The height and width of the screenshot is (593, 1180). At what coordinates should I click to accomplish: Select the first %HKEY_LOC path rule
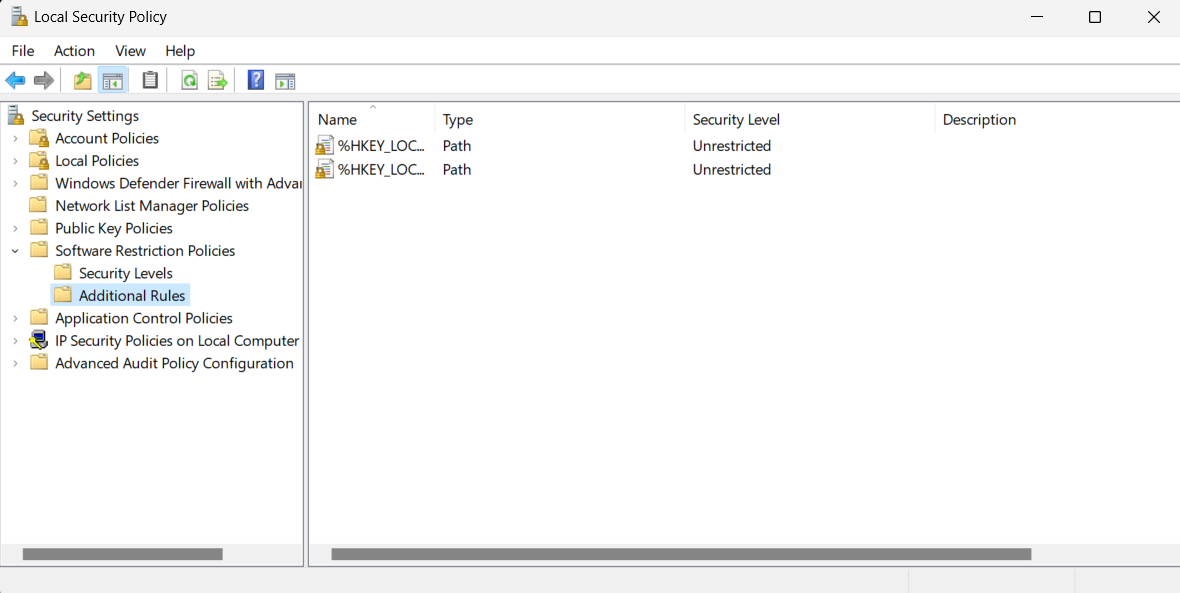380,145
